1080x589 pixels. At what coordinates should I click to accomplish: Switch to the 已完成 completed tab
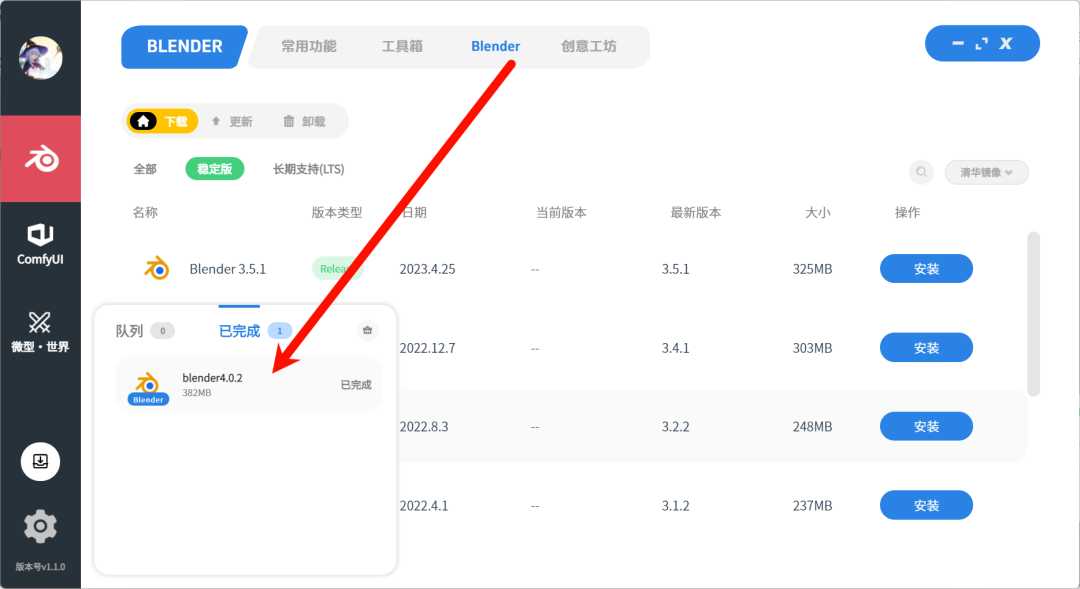point(255,331)
